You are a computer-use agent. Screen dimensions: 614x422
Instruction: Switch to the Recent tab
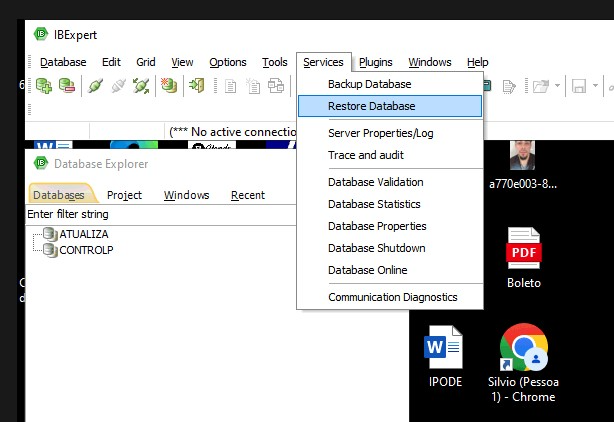(248, 195)
